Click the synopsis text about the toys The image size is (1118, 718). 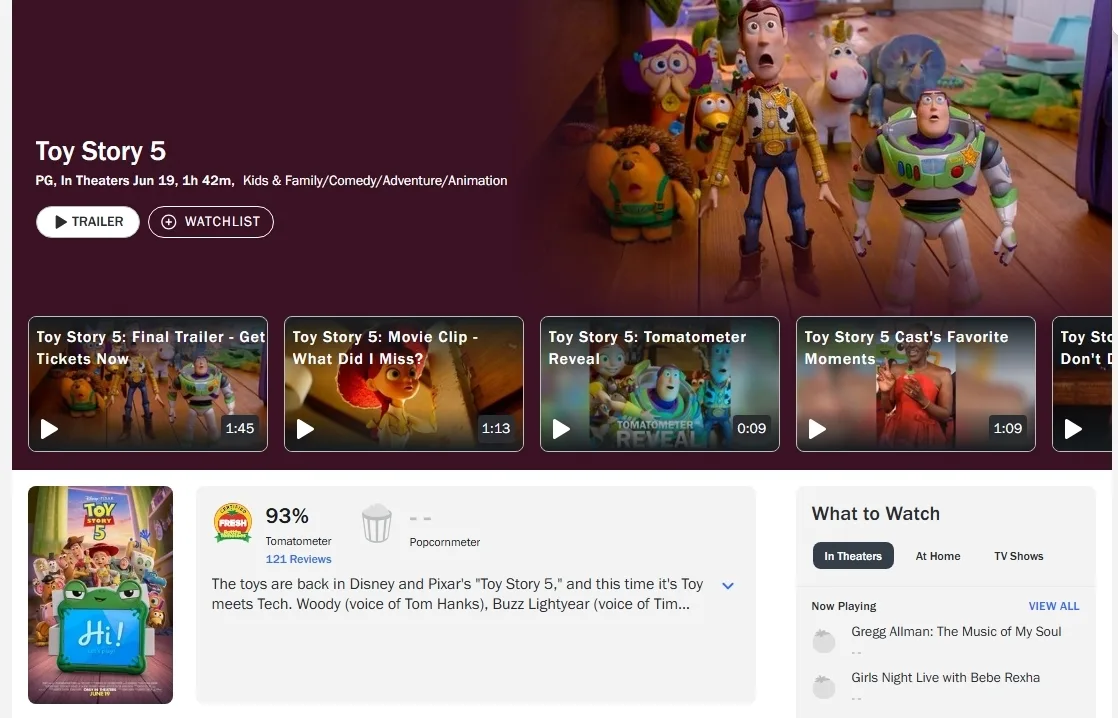point(457,594)
